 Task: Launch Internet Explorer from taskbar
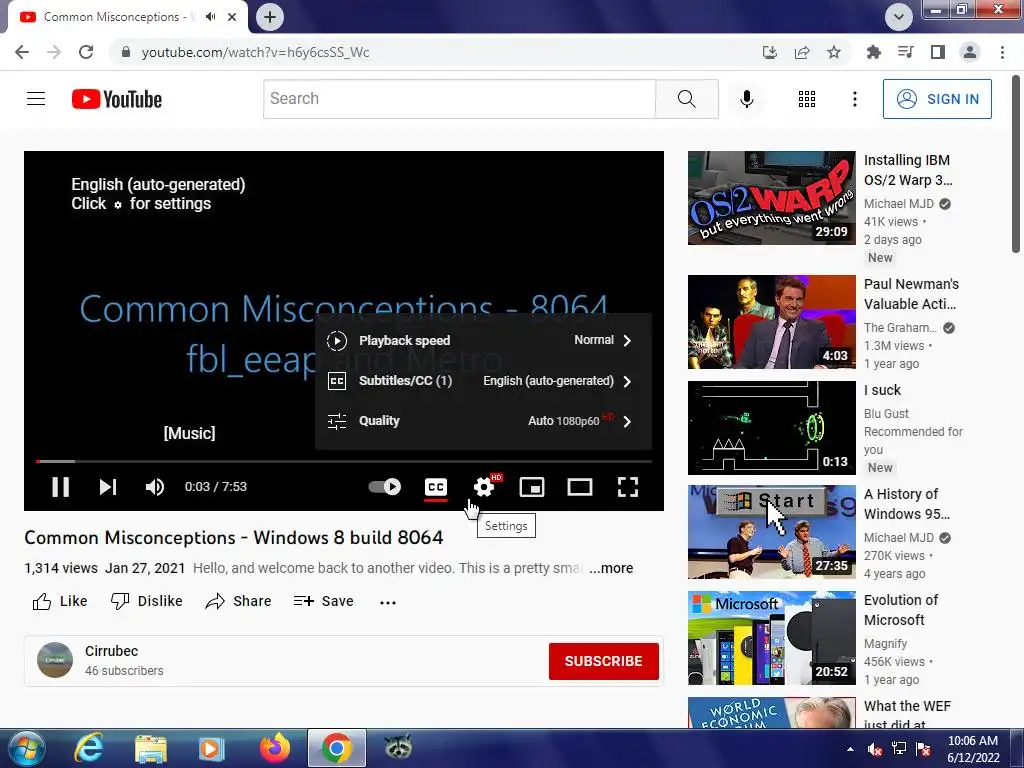[x=89, y=748]
